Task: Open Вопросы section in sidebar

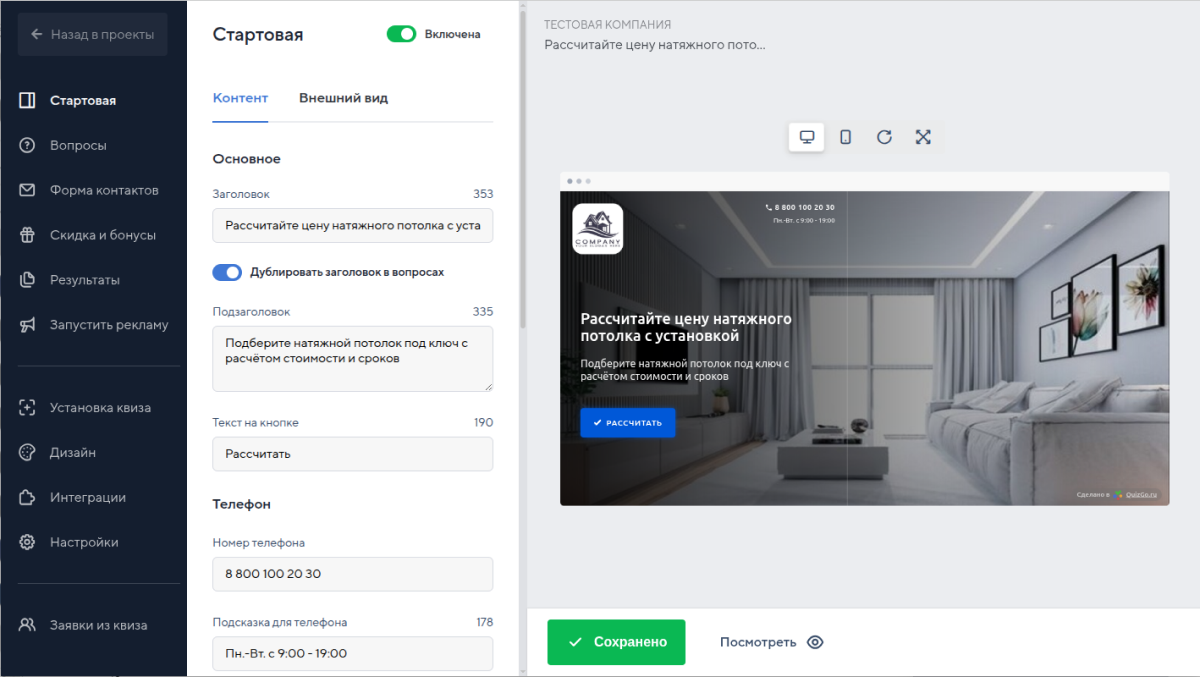Action: point(78,145)
